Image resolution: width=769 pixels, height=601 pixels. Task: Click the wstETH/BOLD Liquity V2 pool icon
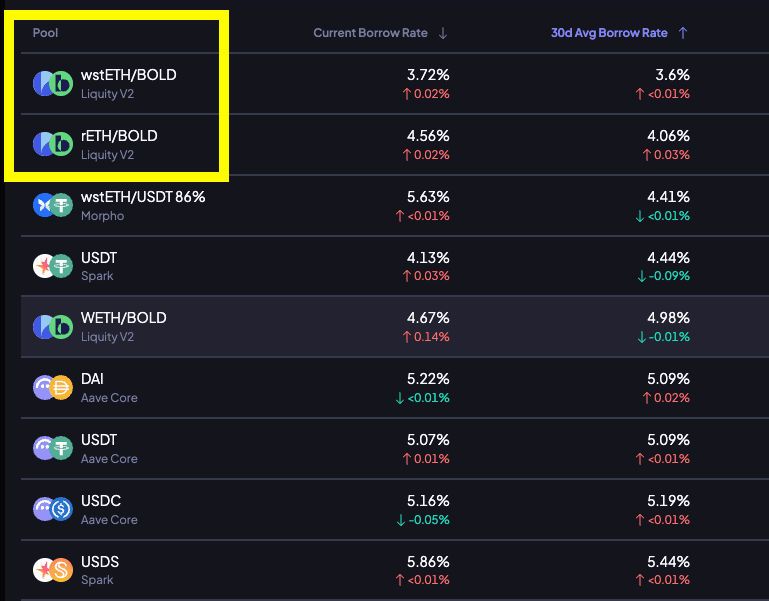coord(53,83)
